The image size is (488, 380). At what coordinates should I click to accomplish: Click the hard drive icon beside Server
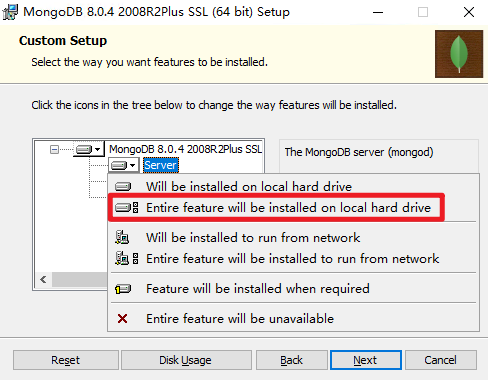click(119, 165)
